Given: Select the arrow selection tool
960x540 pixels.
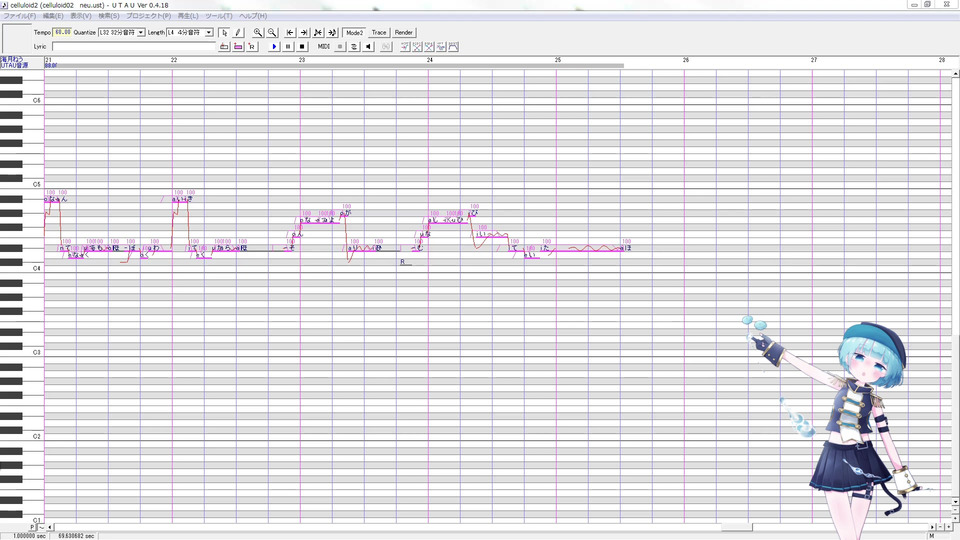Looking at the screenshot, I should pos(224,32).
